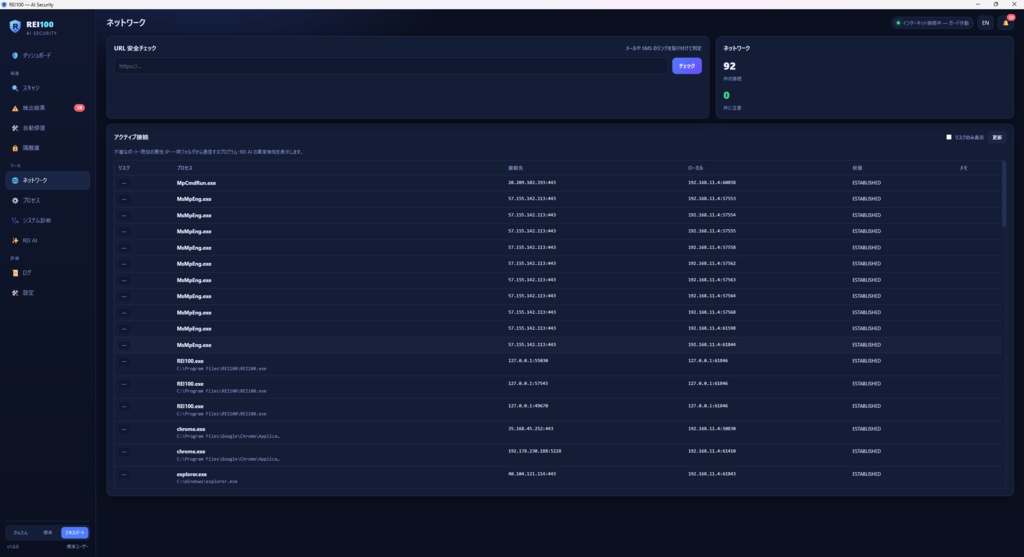Click the URL 安全チェック heading
Viewport: 1024px width, 557px height.
[x=135, y=48]
